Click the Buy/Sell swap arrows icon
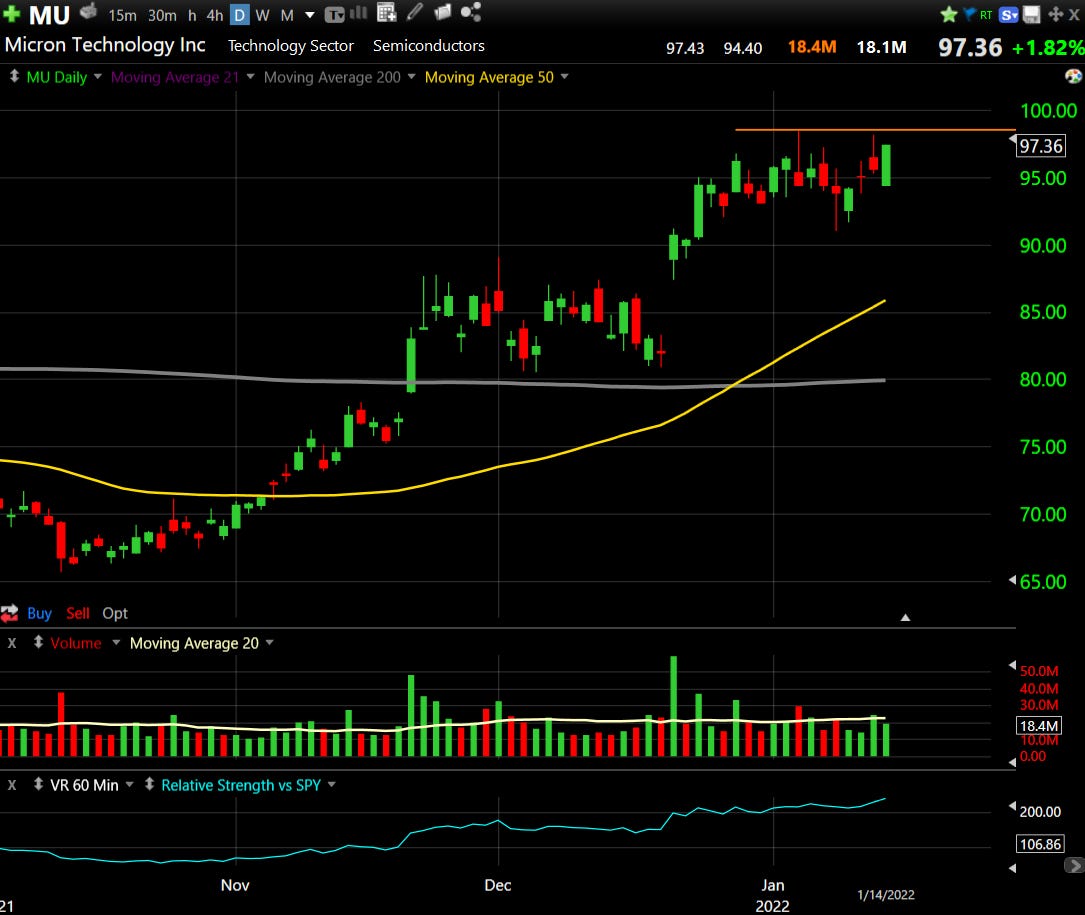Screen dimensions: 1085x915 pyautogui.click(x=10, y=613)
